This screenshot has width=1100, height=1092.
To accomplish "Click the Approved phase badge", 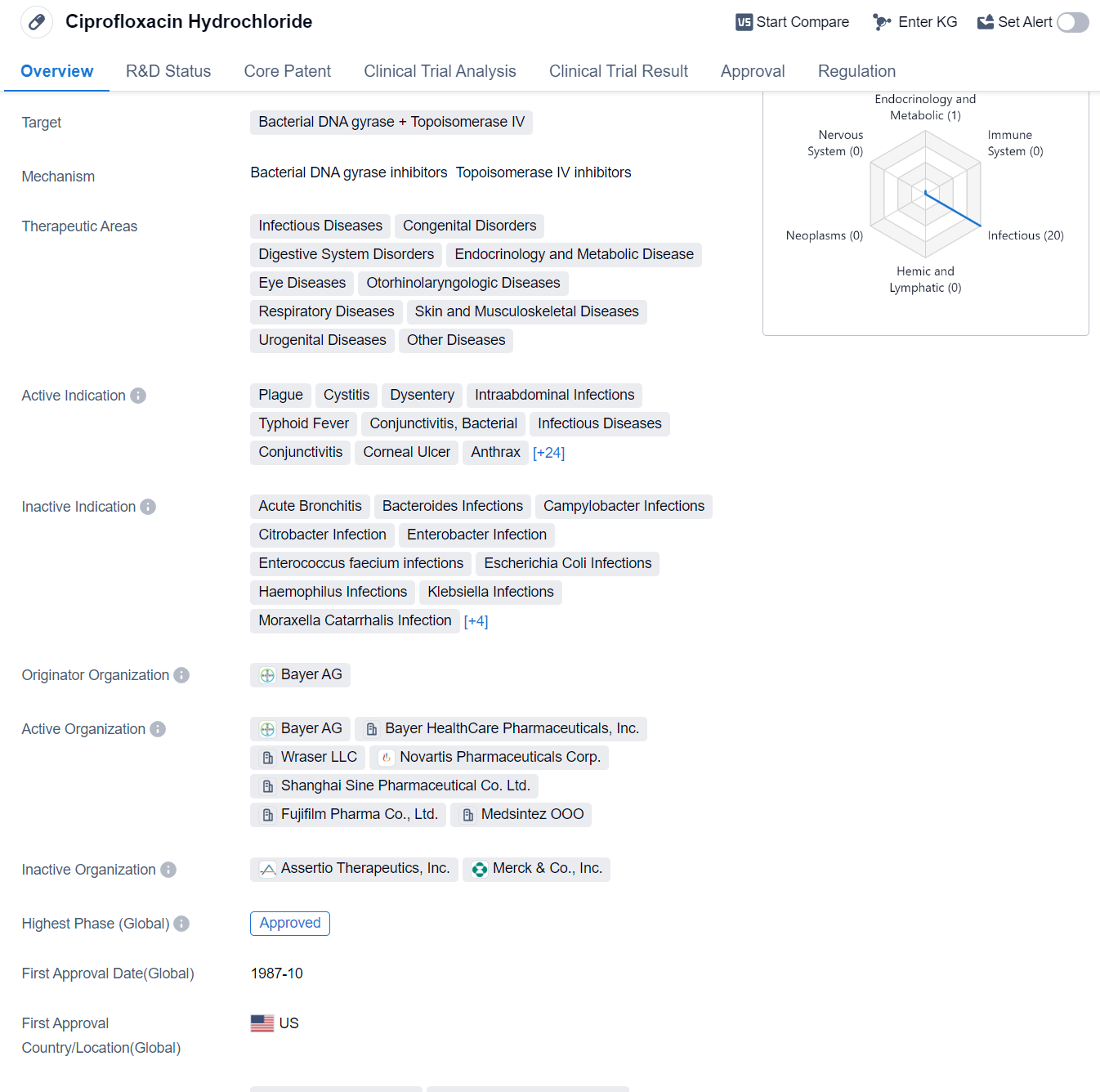I will (290, 923).
